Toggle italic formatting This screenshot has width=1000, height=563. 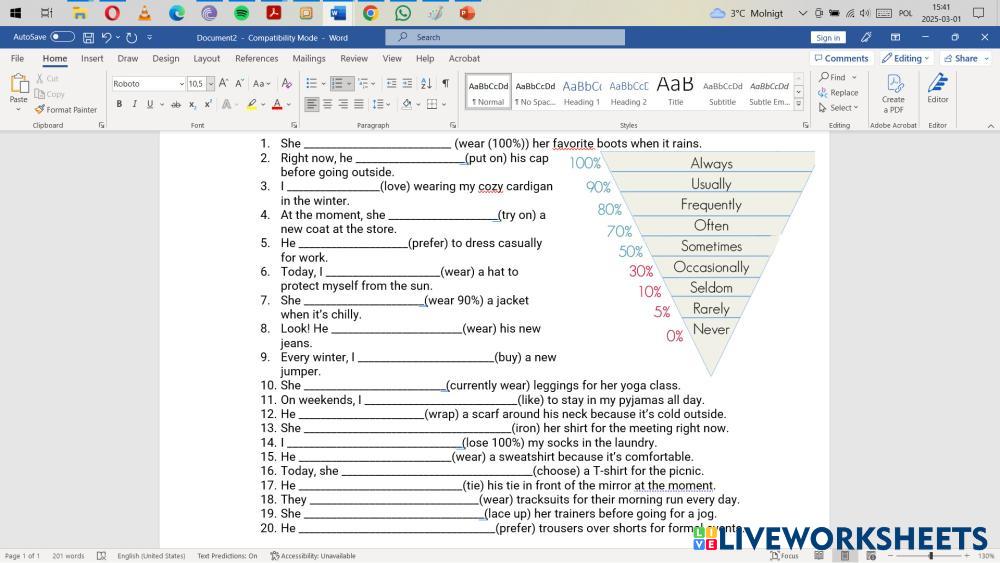[134, 104]
